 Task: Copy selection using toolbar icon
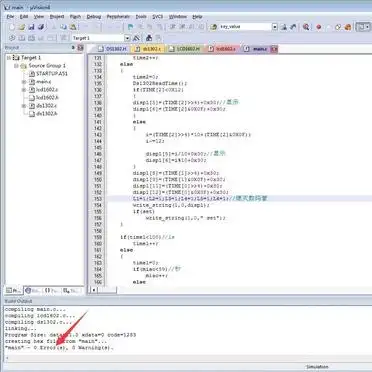[x=63, y=27]
